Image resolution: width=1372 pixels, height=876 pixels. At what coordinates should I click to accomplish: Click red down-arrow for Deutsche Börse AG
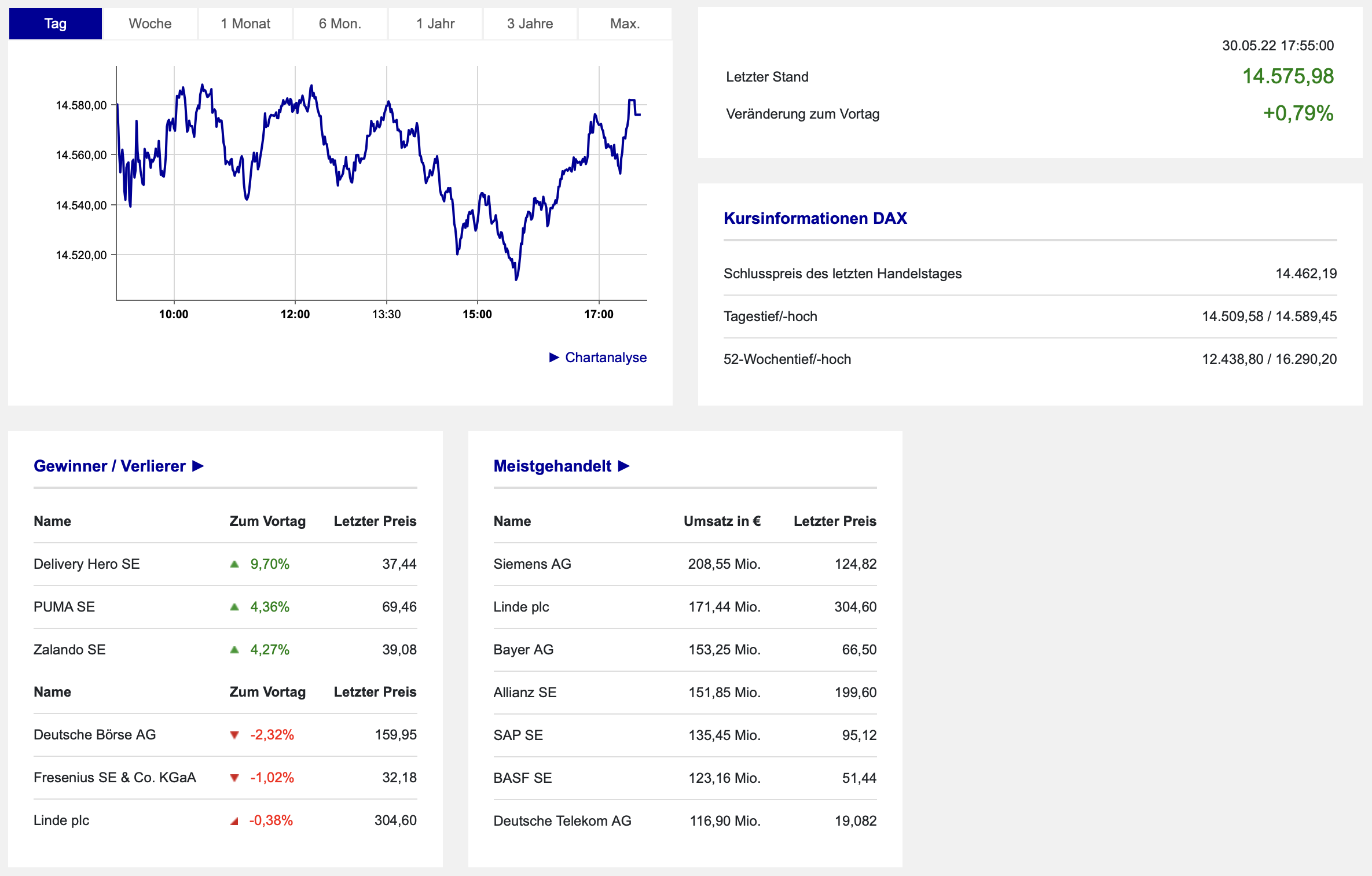coord(234,735)
